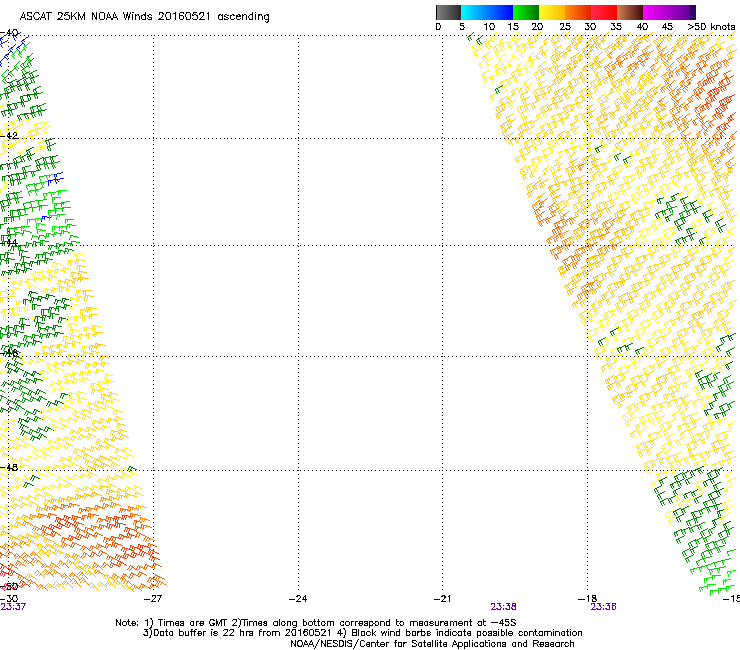Click the latitude label '-42'
This screenshot has width=740, height=650.
[x=9, y=135]
